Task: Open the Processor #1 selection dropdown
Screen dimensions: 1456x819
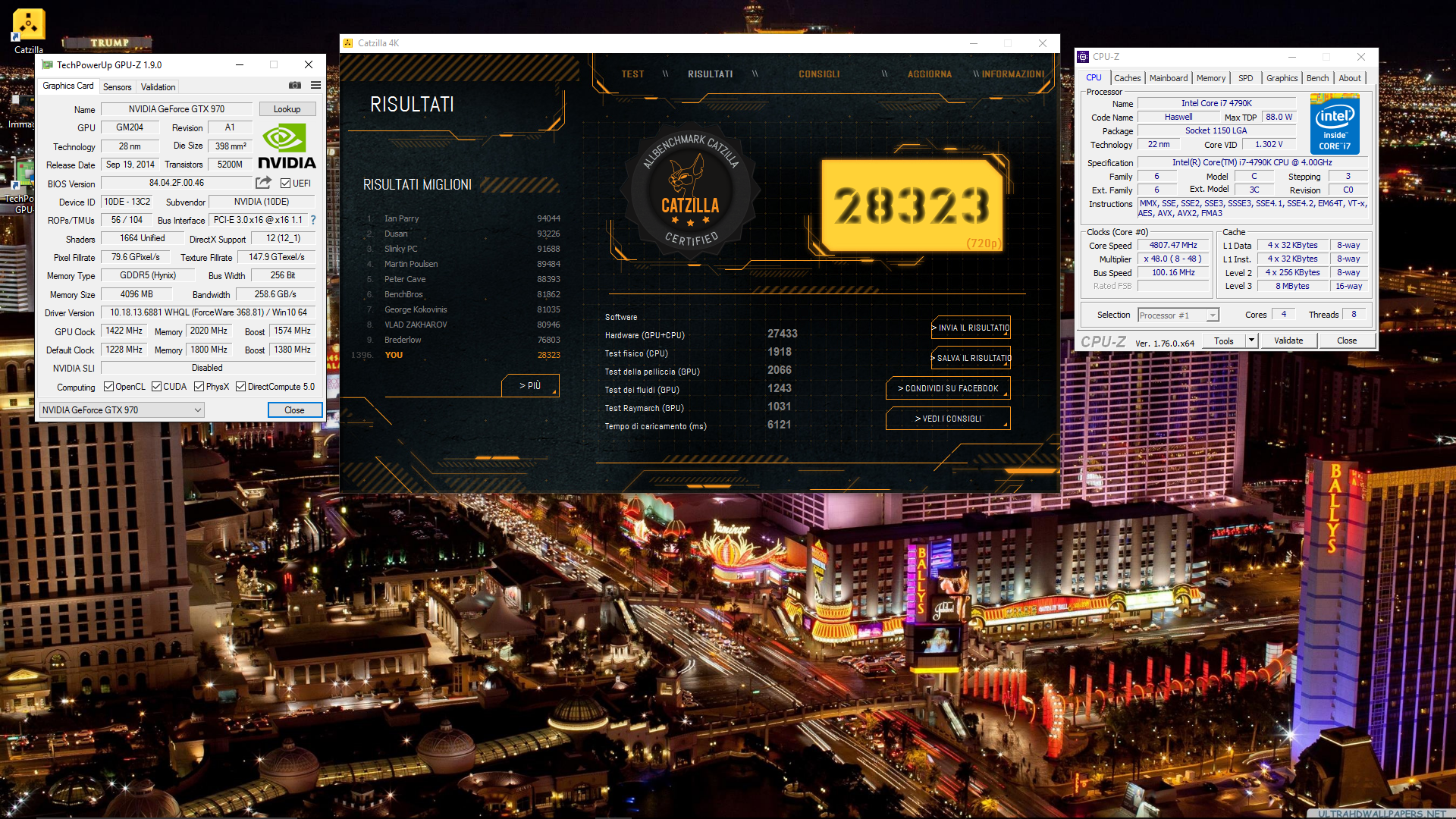Action: pos(1178,315)
